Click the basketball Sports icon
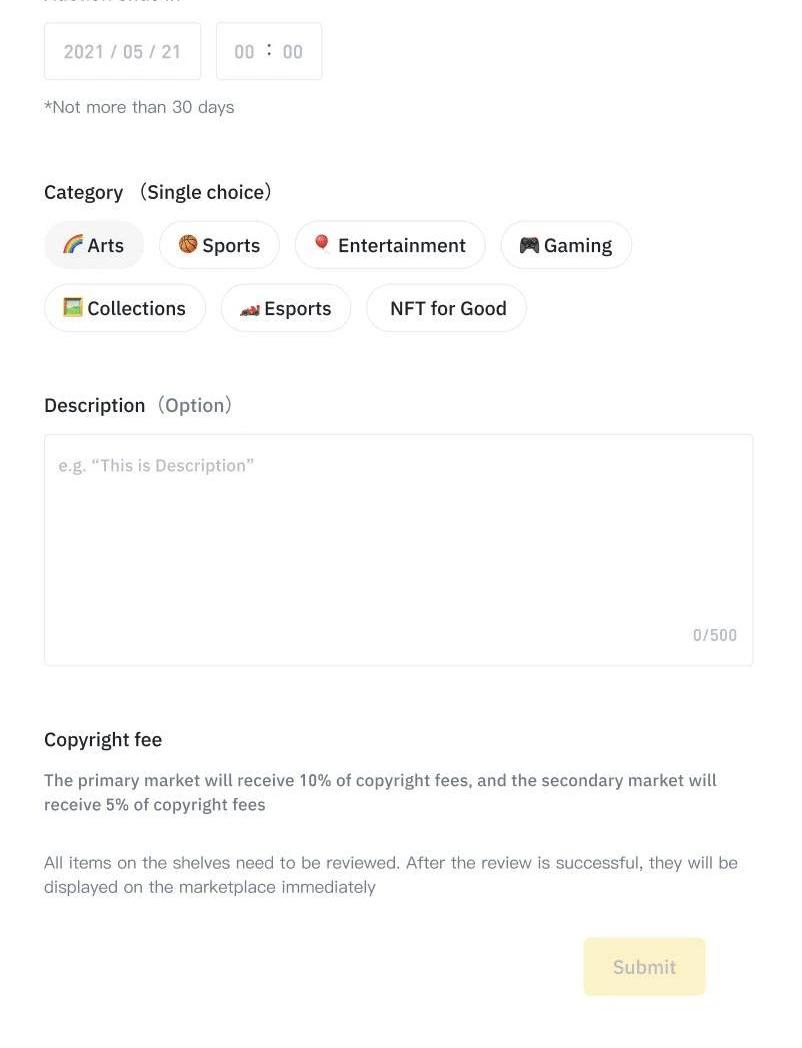Screen dimensions: 802x1048 click(188, 245)
